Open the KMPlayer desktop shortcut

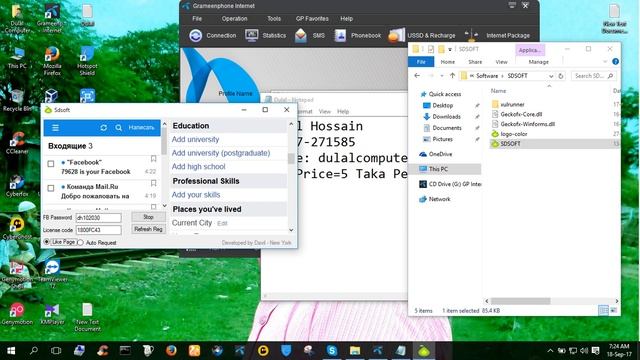point(52,314)
